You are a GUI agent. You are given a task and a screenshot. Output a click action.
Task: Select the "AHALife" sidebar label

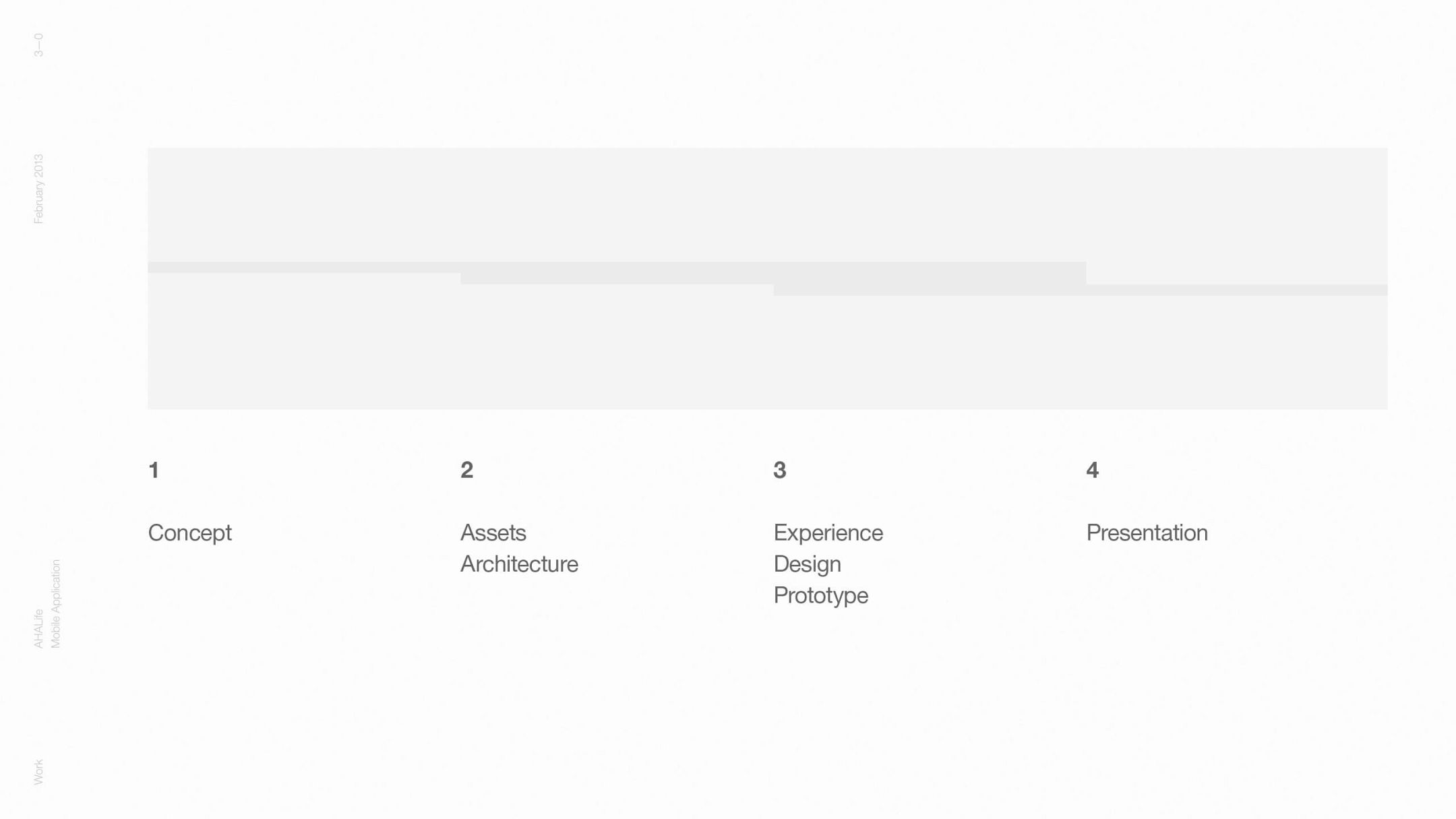click(x=38, y=629)
